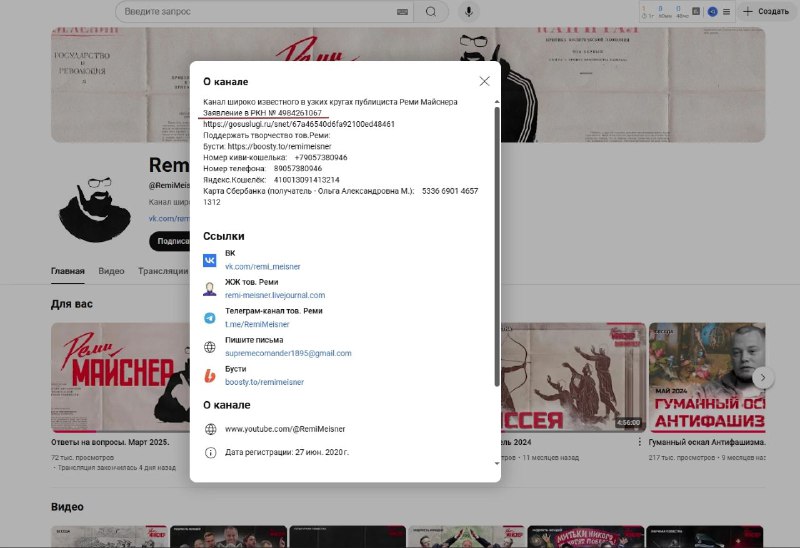The width and height of the screenshot is (800, 548).
Task: Close the О канале dialog
Action: click(x=484, y=81)
